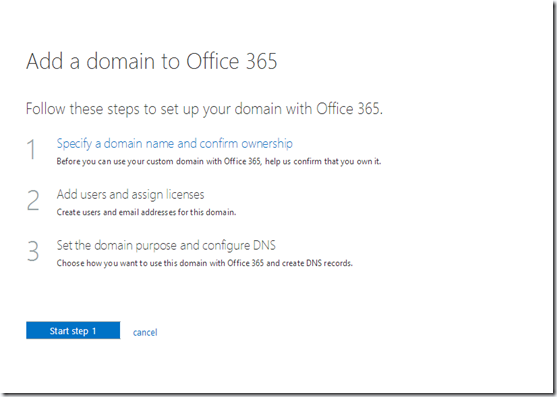Click the cancel link
Image resolution: width=557 pixels, height=397 pixels.
click(x=145, y=332)
